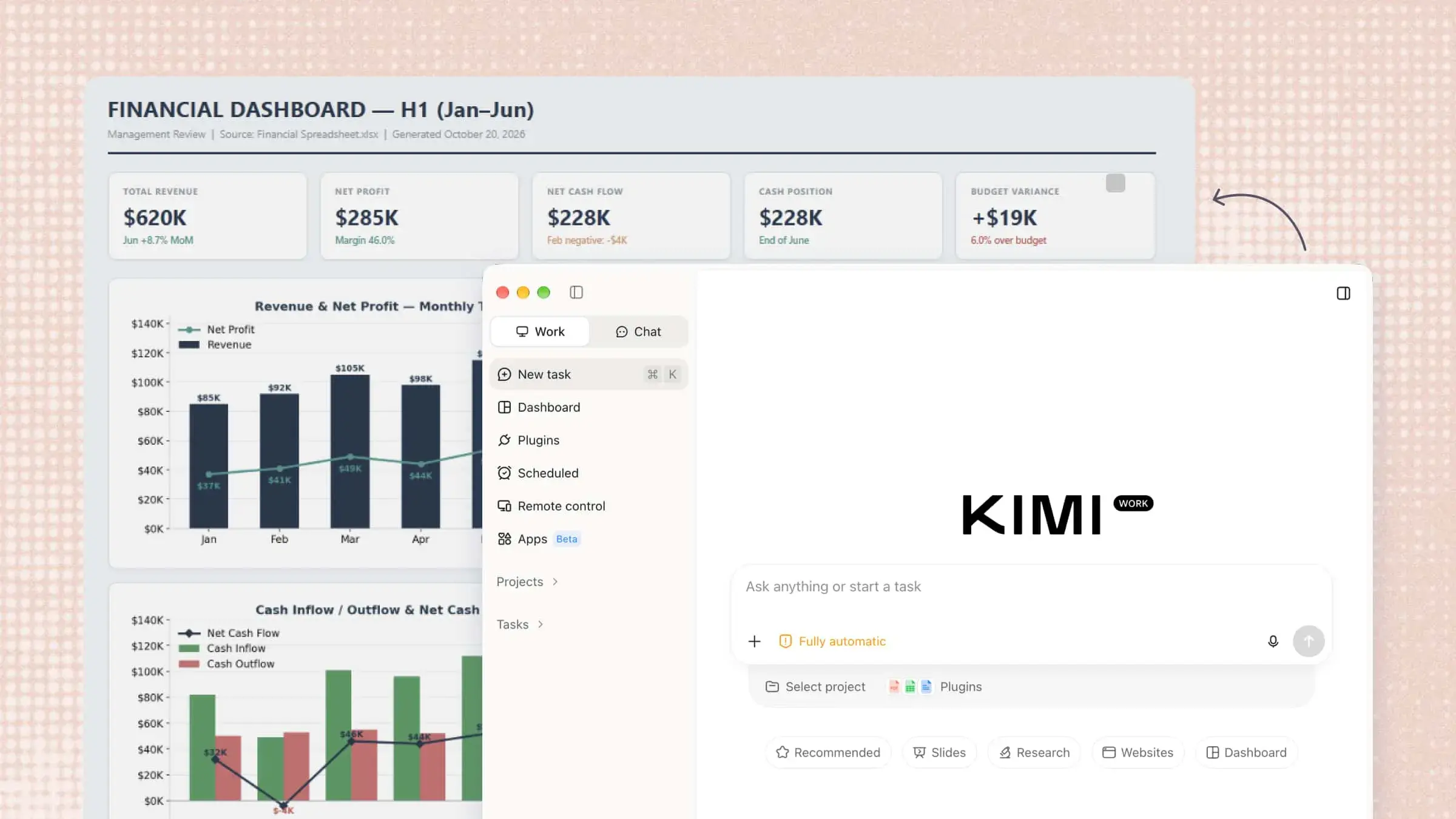Select the Websites suggestion chip
1456x819 pixels.
point(1138,752)
